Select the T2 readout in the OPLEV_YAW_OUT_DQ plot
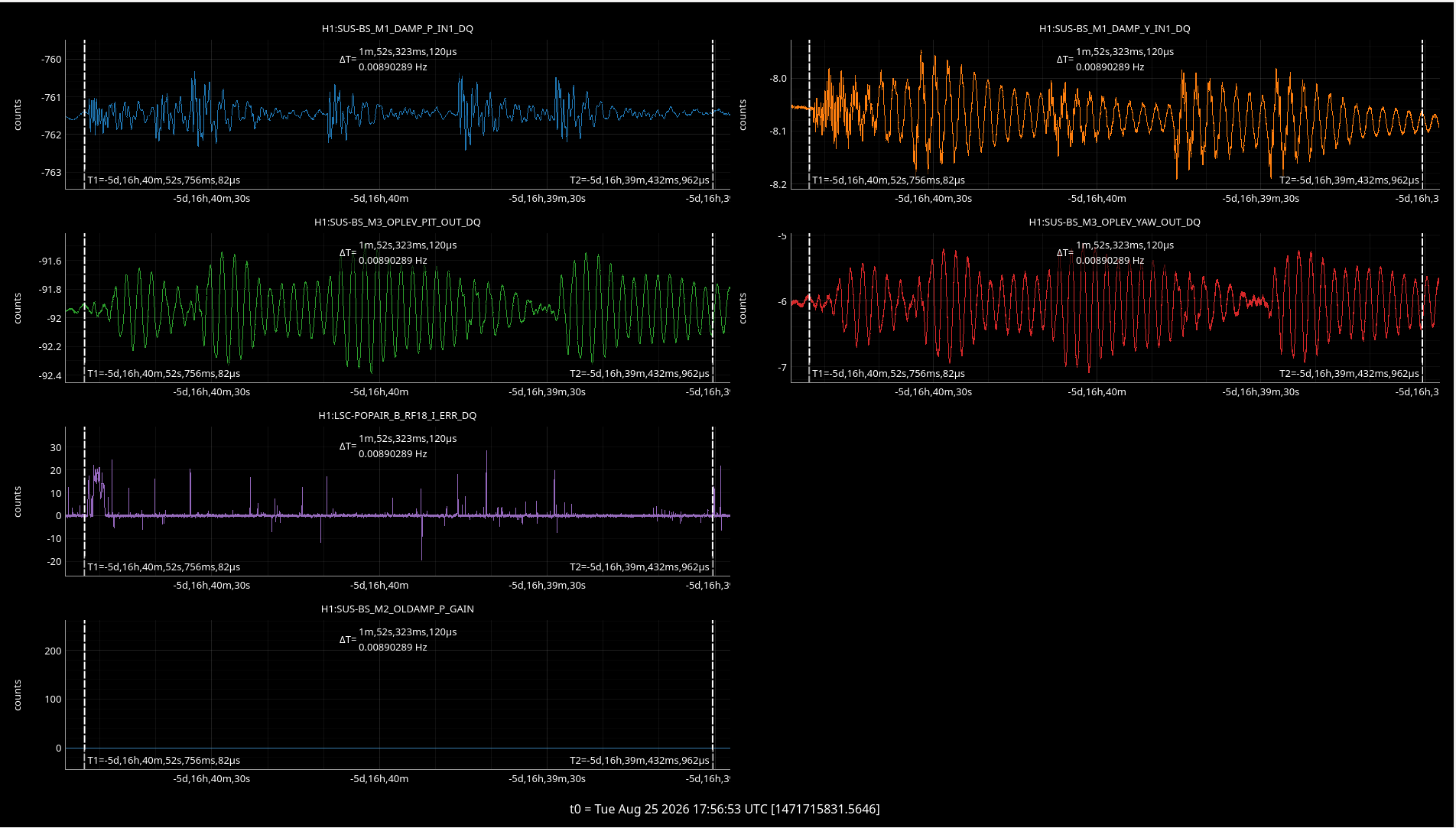 click(1349, 374)
